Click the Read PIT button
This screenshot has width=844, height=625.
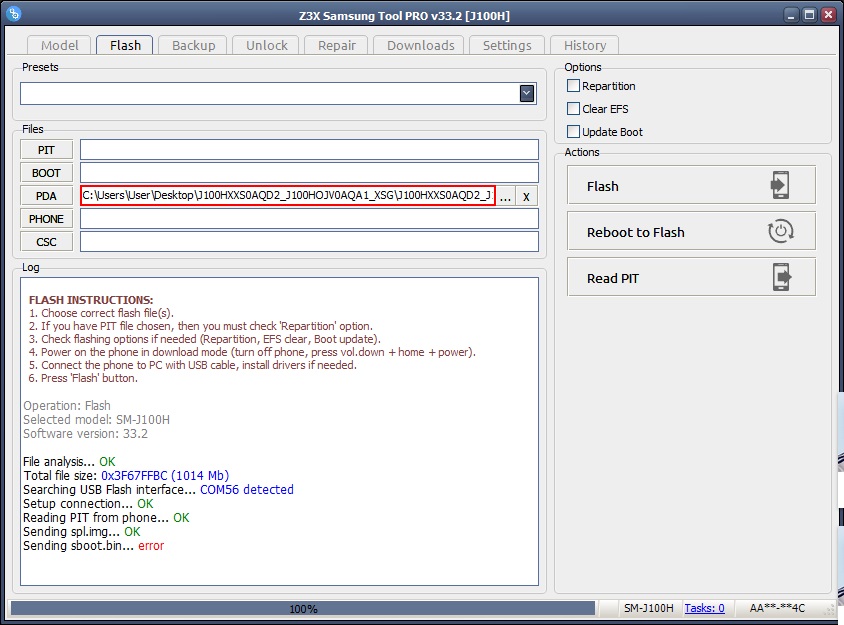click(x=691, y=277)
